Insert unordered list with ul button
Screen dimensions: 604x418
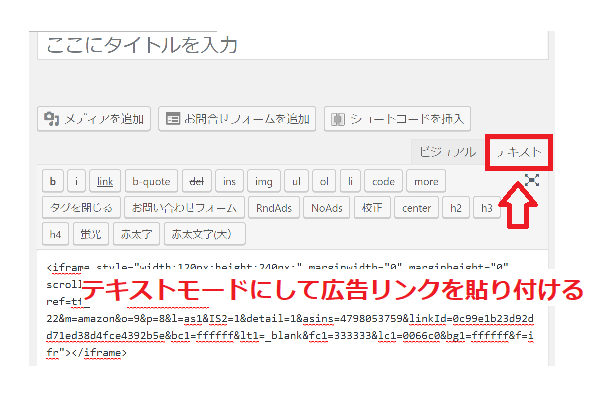296,181
